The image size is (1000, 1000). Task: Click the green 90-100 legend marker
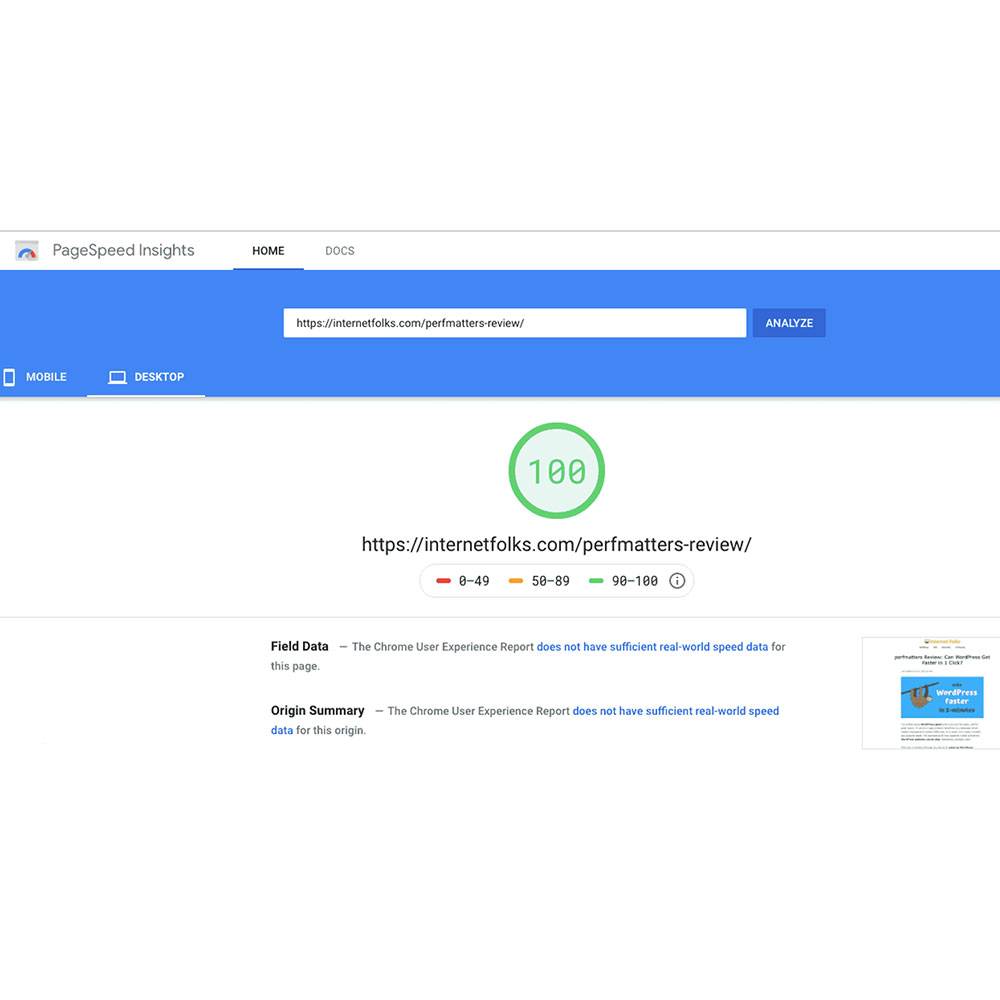(x=596, y=580)
